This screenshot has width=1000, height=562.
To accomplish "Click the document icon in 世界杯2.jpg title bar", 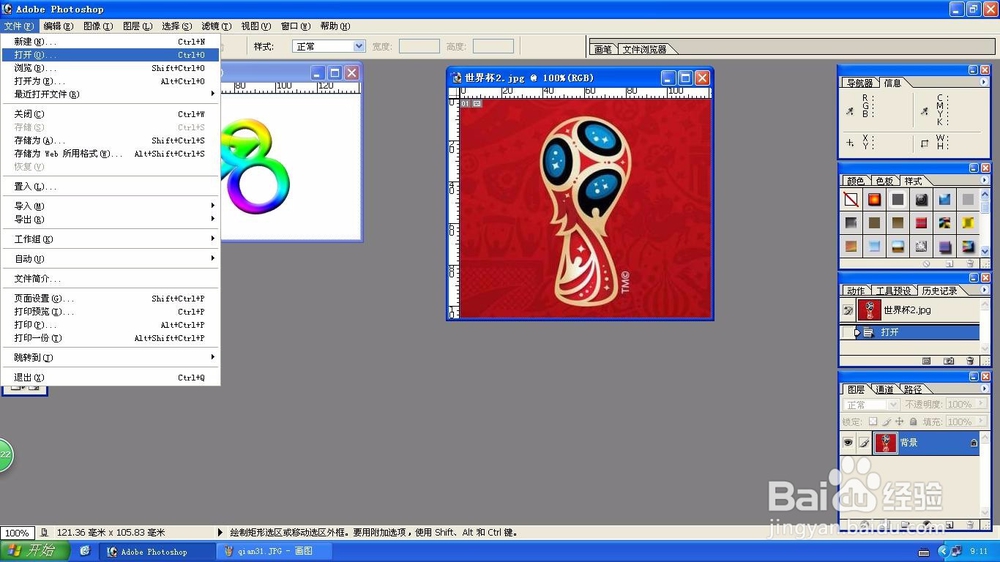I will [x=457, y=78].
